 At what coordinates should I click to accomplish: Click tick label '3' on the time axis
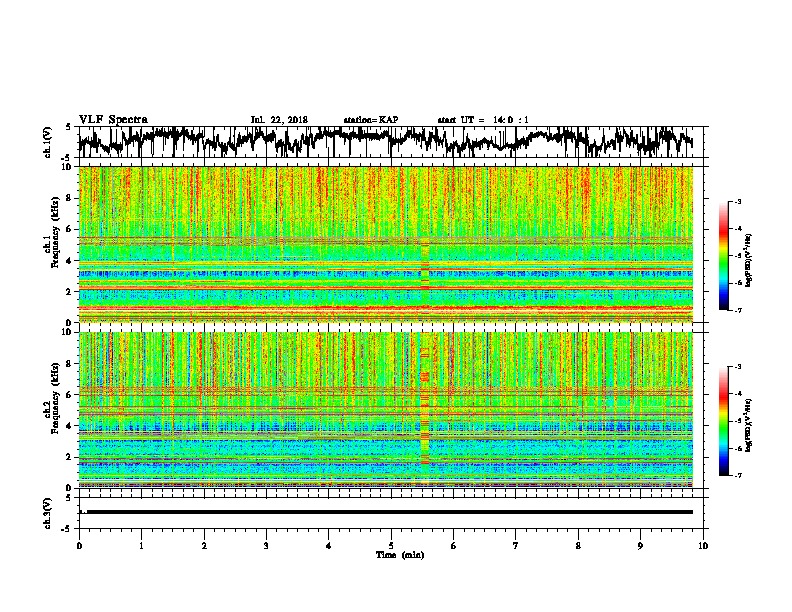[x=266, y=546]
